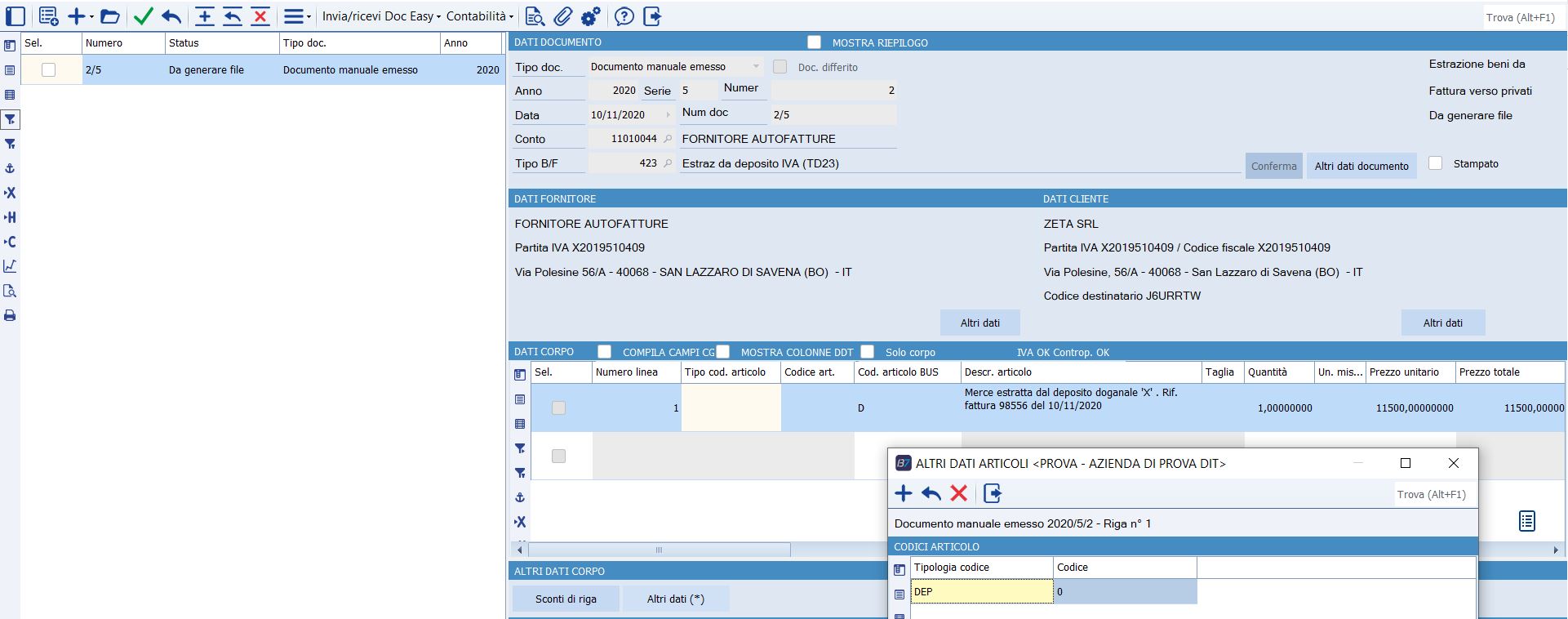1568x619 pixels.
Task: Click the Altri dati documento button
Action: [1361, 166]
